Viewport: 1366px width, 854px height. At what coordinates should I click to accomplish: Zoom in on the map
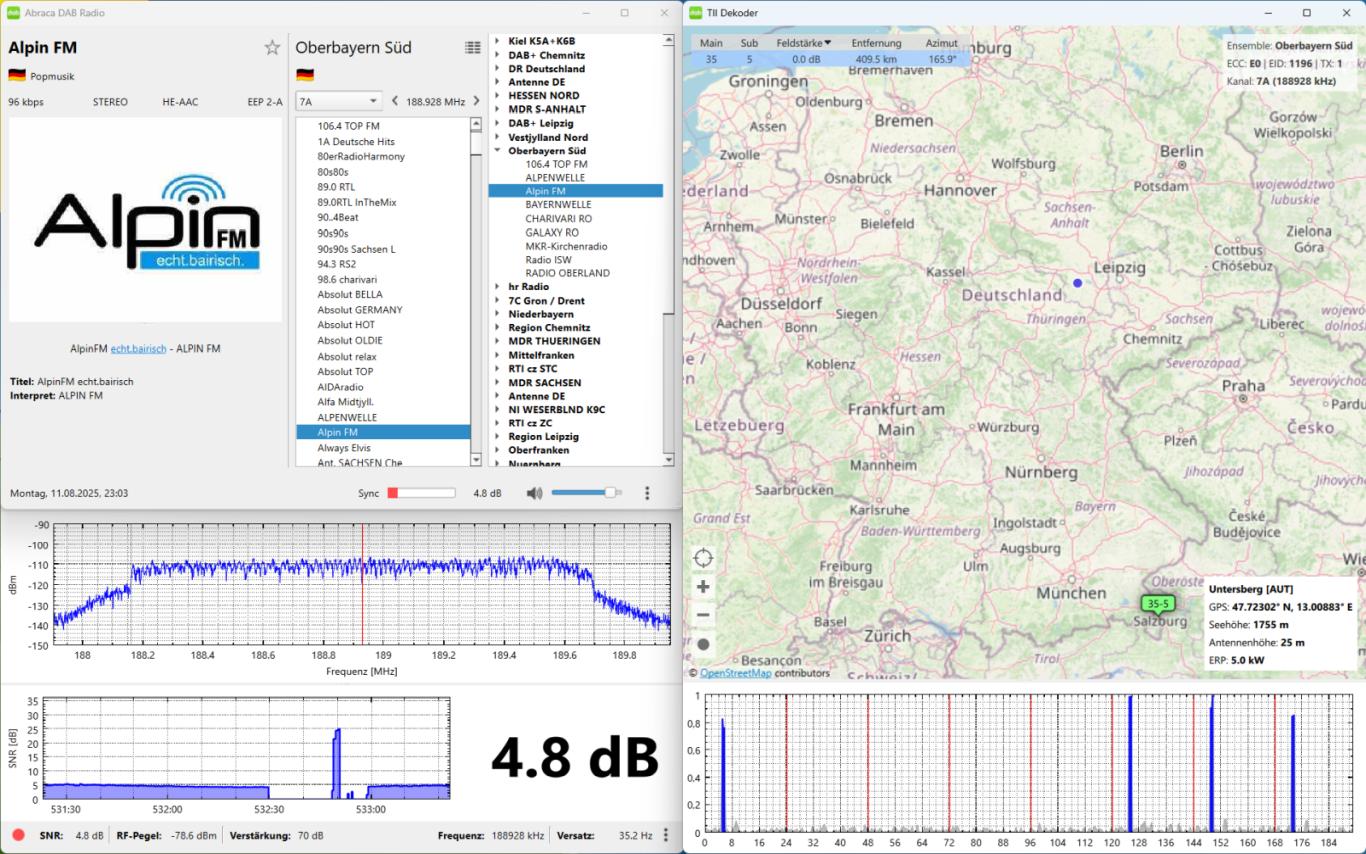[703, 587]
